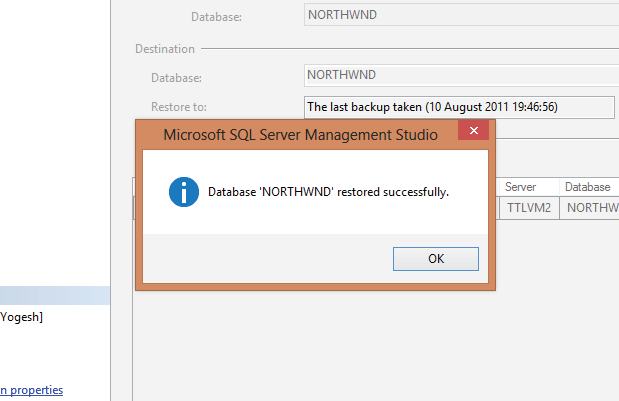Image resolution: width=619 pixels, height=401 pixels.
Task: Click OK to dismiss the restore dialog
Action: click(x=435, y=259)
